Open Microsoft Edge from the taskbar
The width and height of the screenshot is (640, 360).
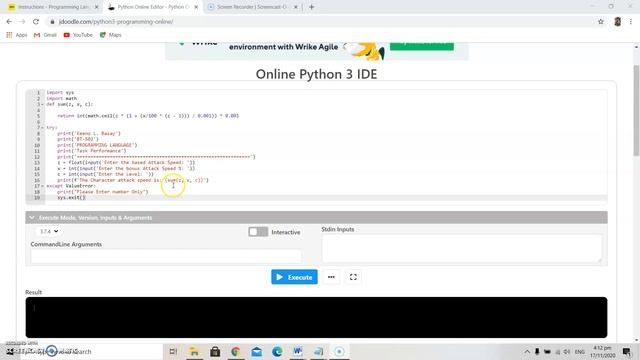tap(277, 351)
